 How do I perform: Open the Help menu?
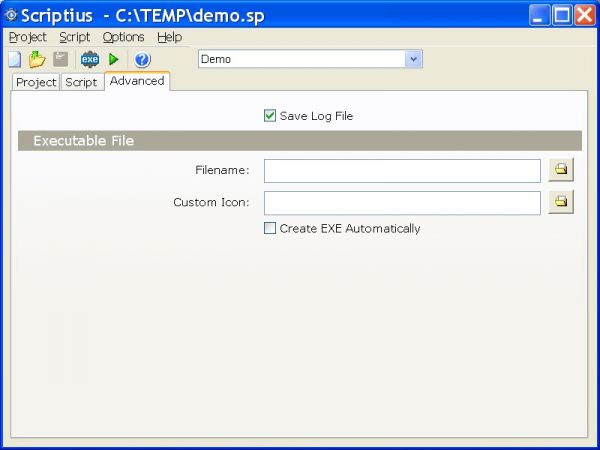[170, 37]
